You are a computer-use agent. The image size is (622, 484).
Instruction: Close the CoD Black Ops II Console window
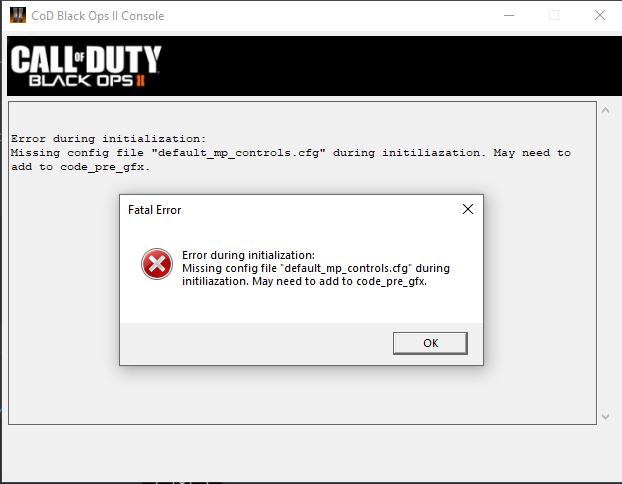click(600, 15)
